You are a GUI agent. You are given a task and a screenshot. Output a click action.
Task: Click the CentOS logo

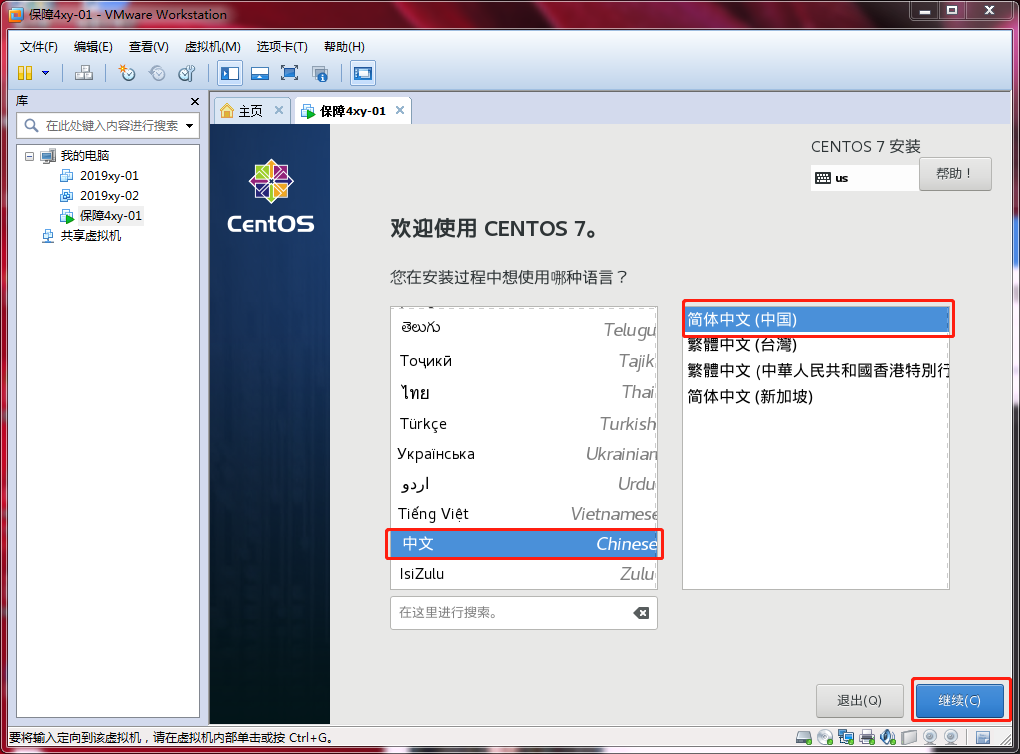[271, 197]
